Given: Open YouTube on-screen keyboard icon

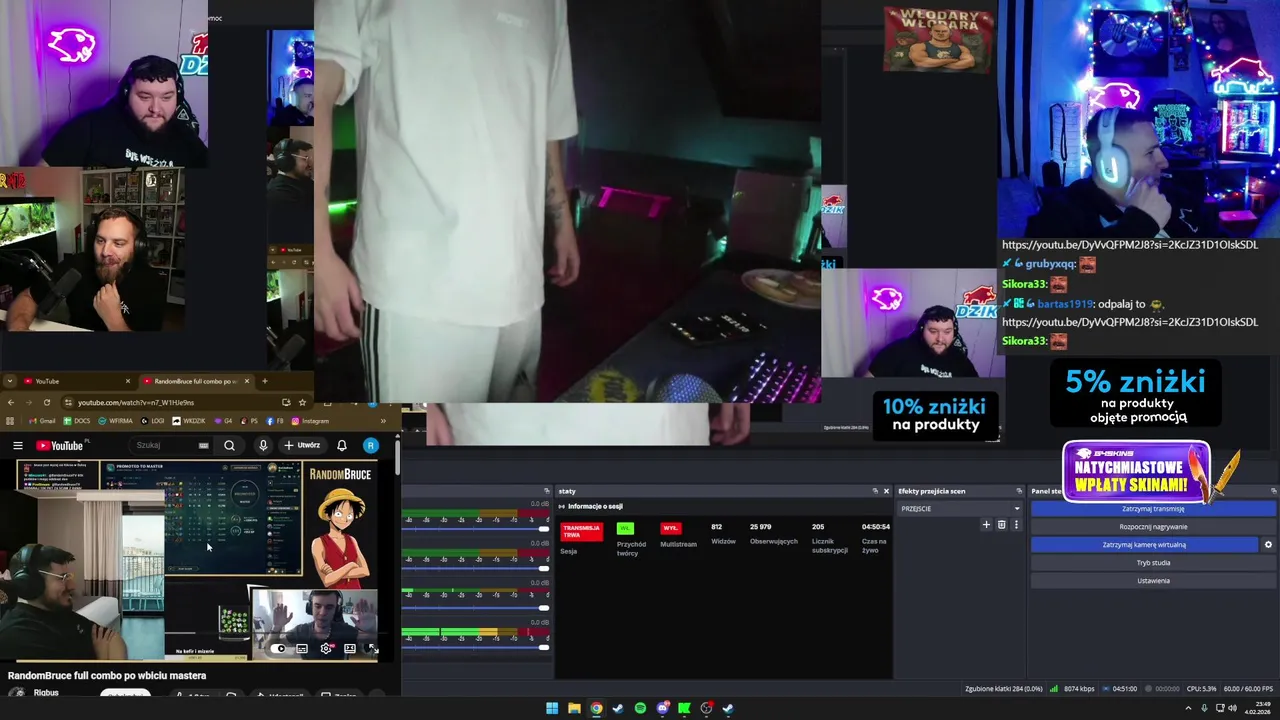Looking at the screenshot, I should point(204,445).
